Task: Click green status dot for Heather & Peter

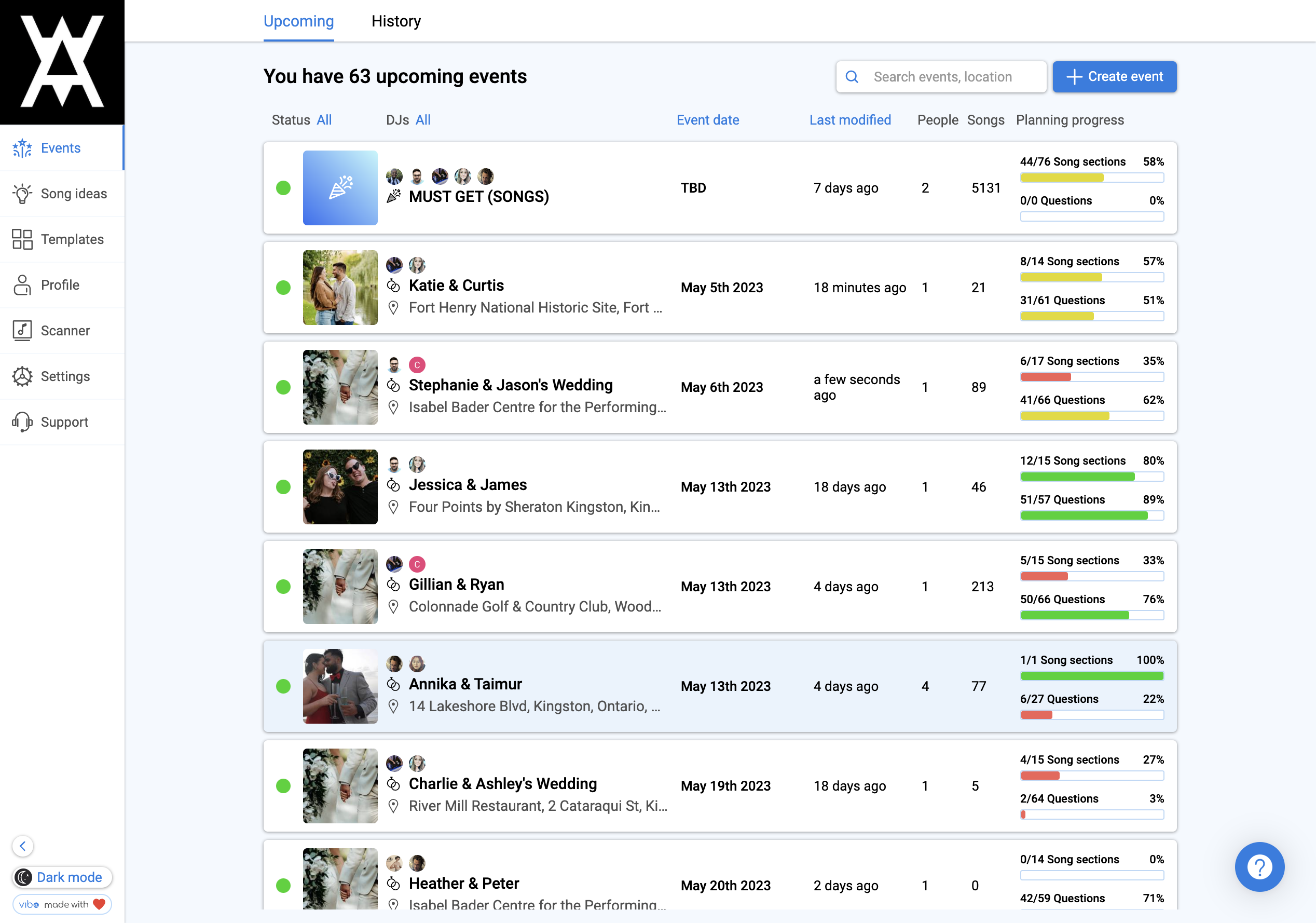Action: coord(283,886)
